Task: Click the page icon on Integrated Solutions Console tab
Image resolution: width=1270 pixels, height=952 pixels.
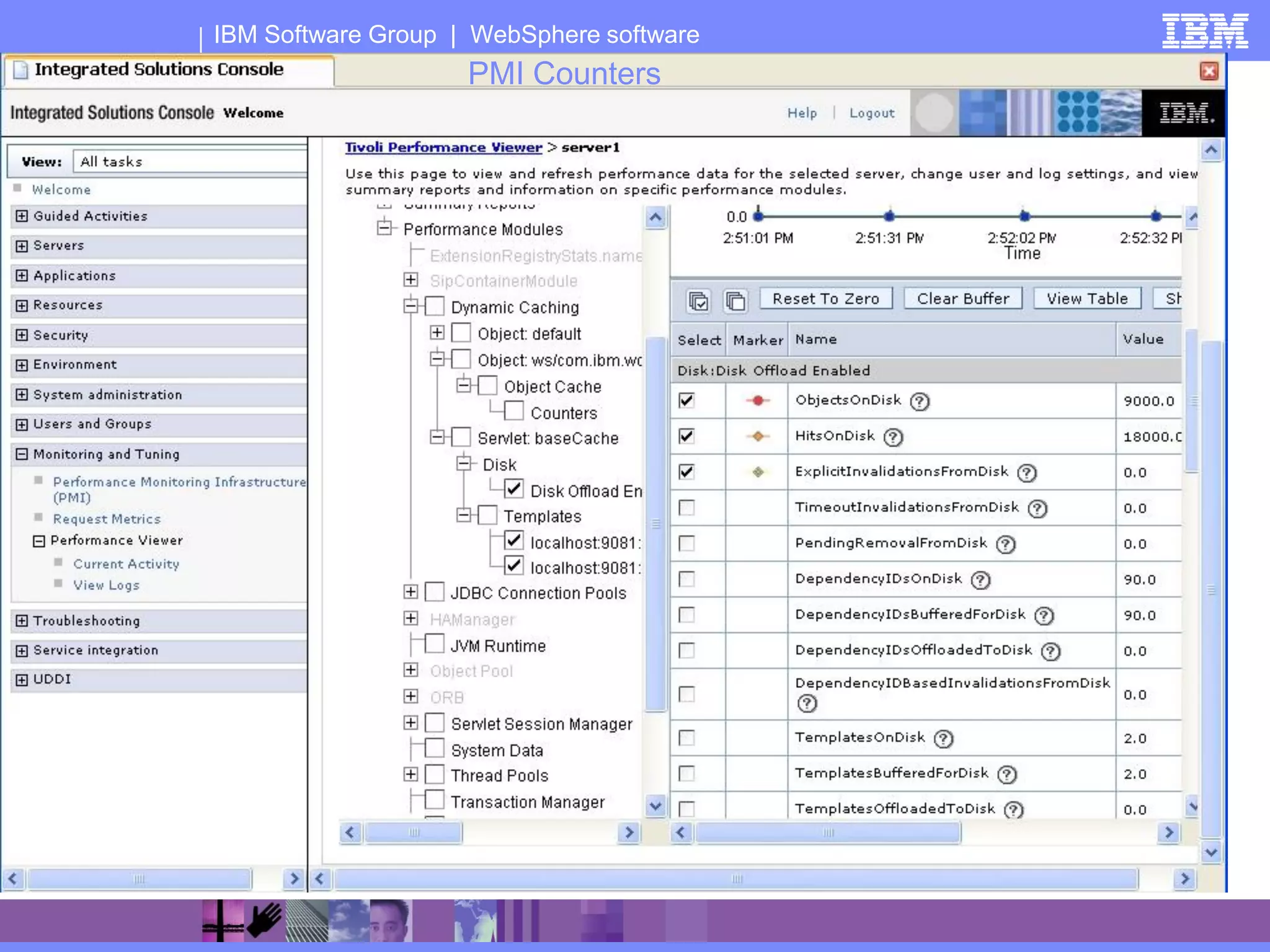Action: click(21, 70)
